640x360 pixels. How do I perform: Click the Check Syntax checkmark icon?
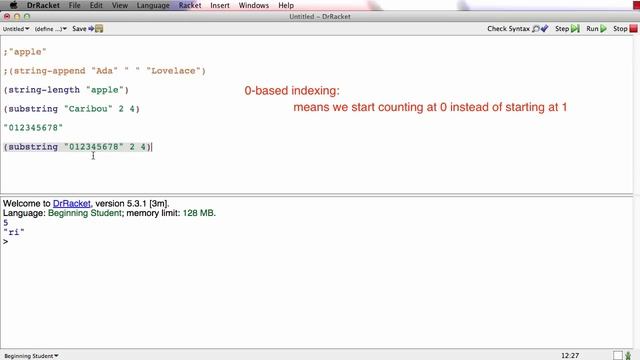pyautogui.click(x=544, y=29)
